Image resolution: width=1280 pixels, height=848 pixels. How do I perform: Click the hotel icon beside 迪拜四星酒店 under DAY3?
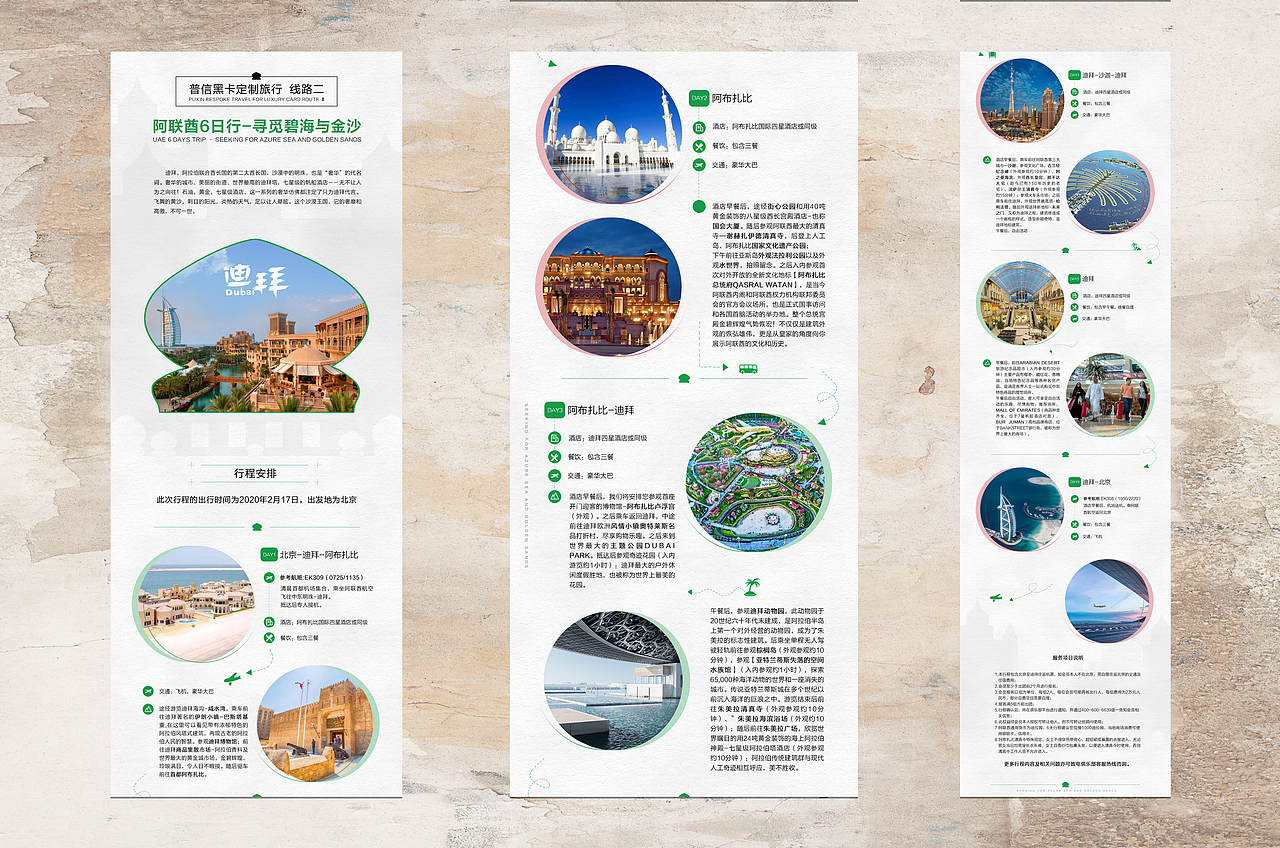(x=554, y=438)
